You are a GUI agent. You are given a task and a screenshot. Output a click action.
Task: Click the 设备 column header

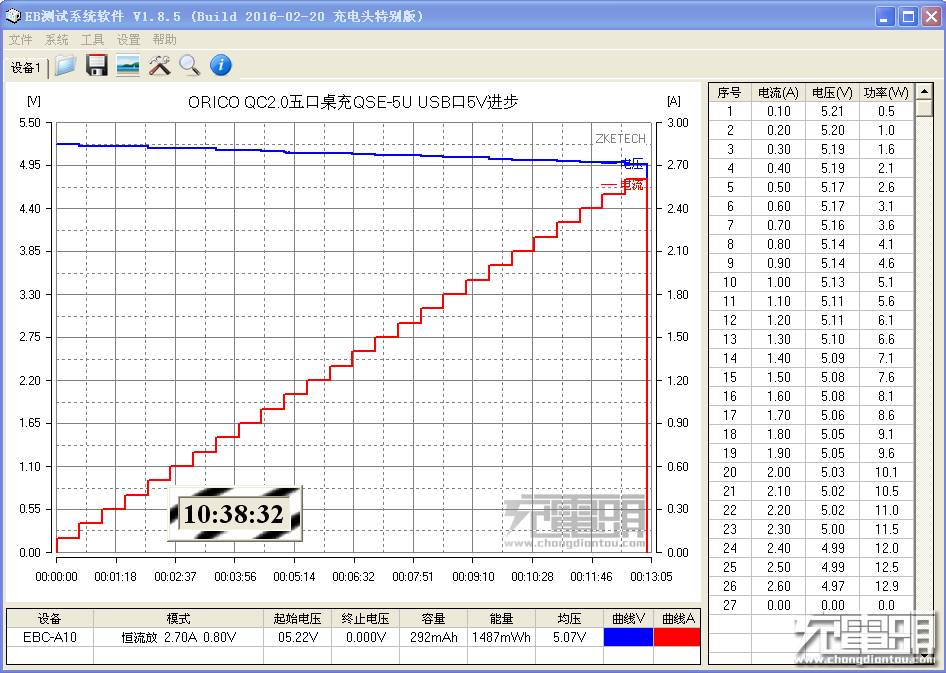click(x=49, y=618)
